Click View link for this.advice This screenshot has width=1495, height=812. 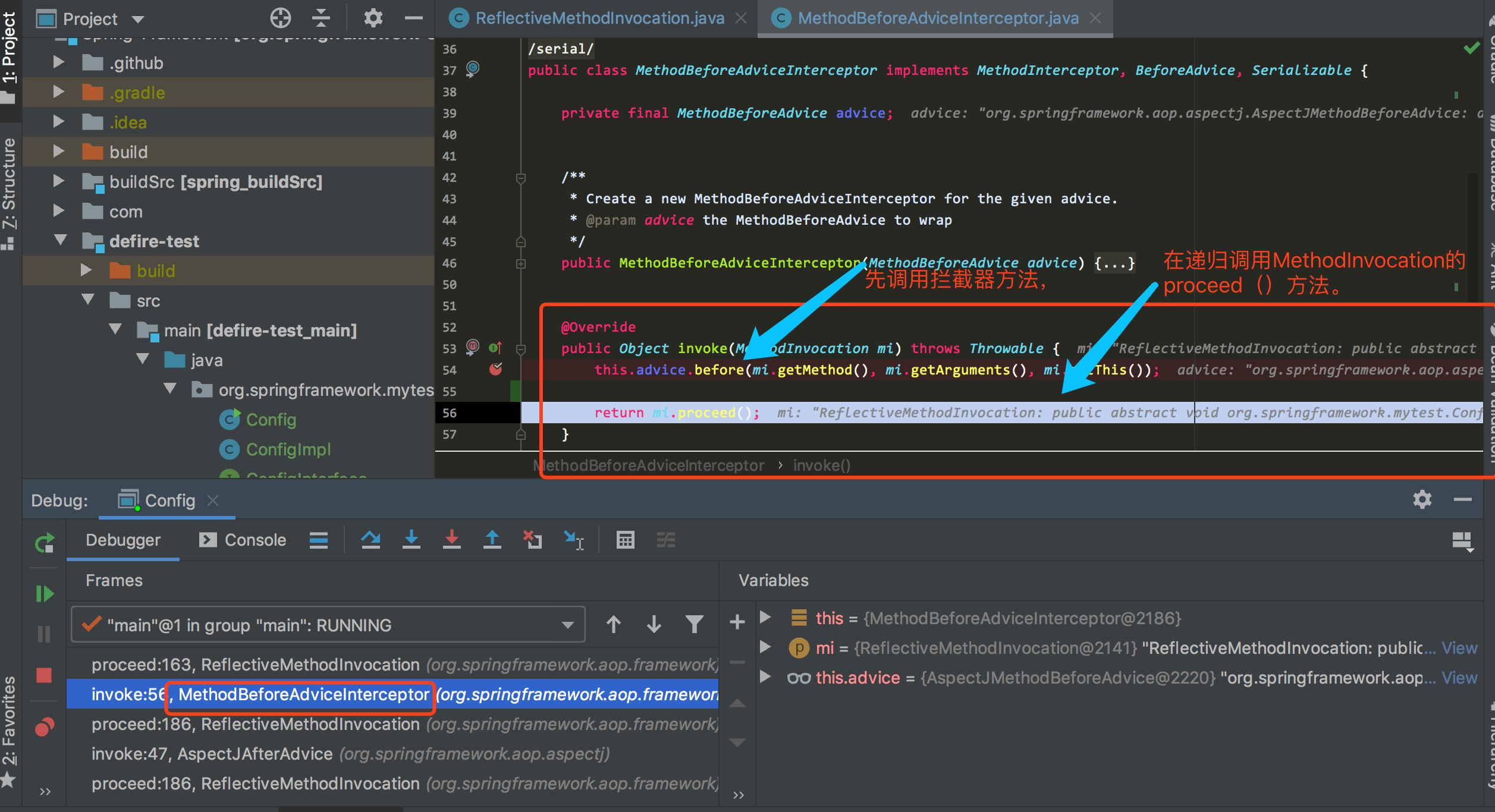[1459, 678]
